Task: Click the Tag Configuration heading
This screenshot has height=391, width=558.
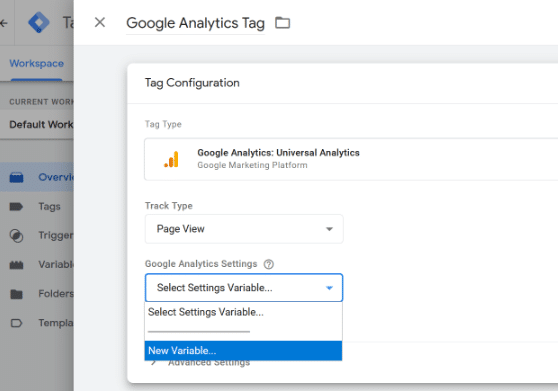Action: pos(192,83)
